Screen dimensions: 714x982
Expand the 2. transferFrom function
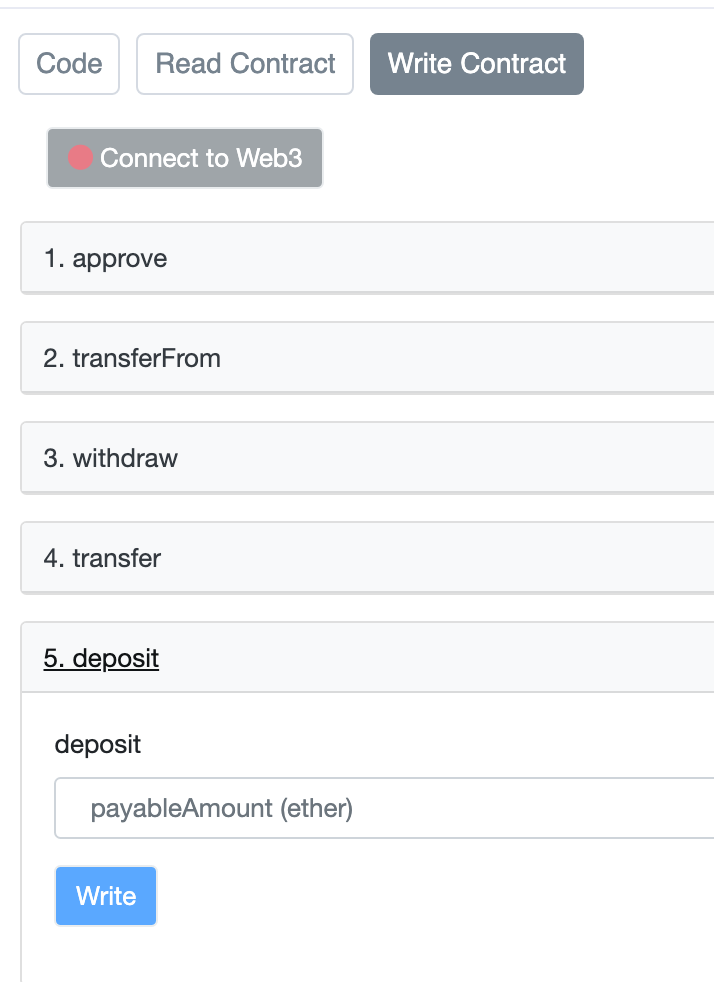coord(367,358)
